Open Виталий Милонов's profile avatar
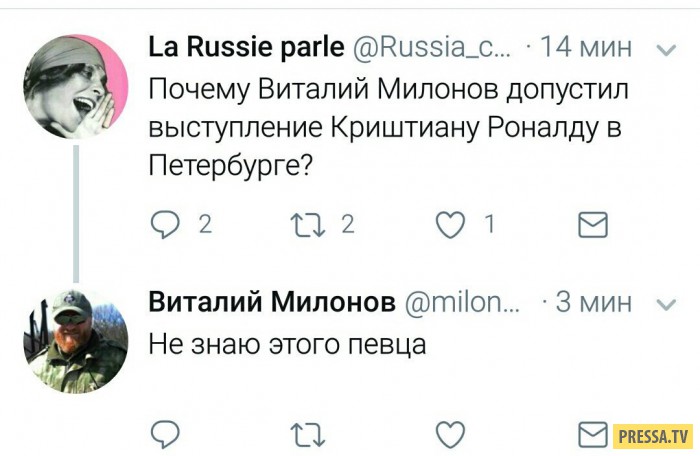 coord(75,342)
